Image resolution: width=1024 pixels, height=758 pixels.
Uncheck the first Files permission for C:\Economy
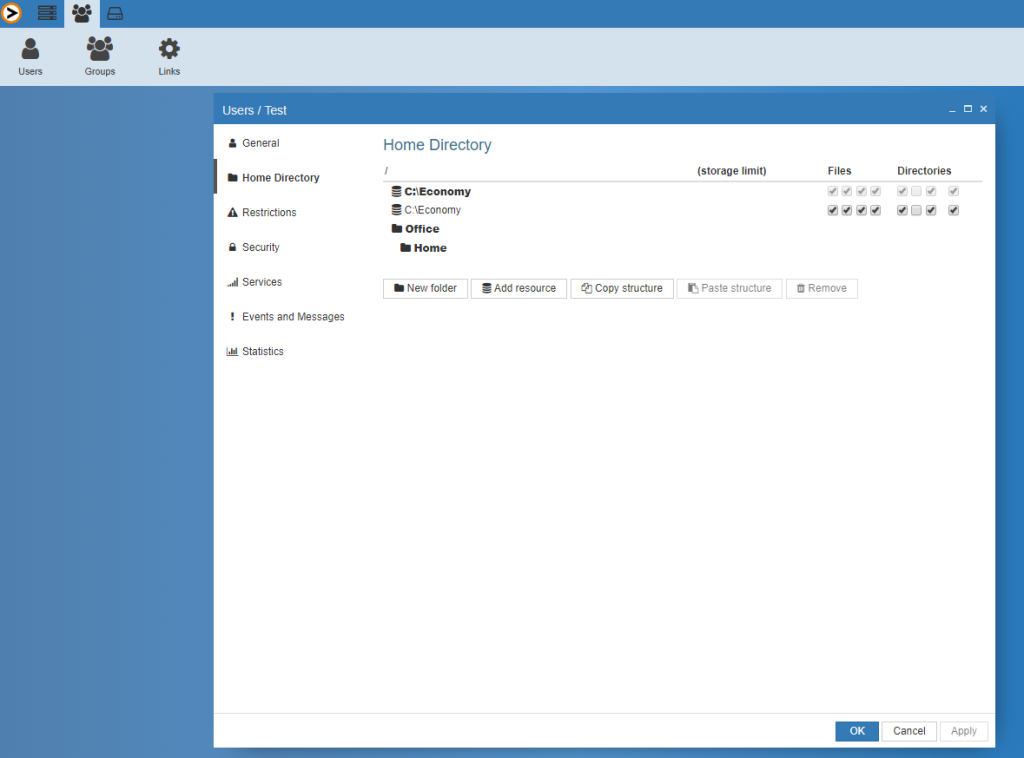tap(833, 210)
